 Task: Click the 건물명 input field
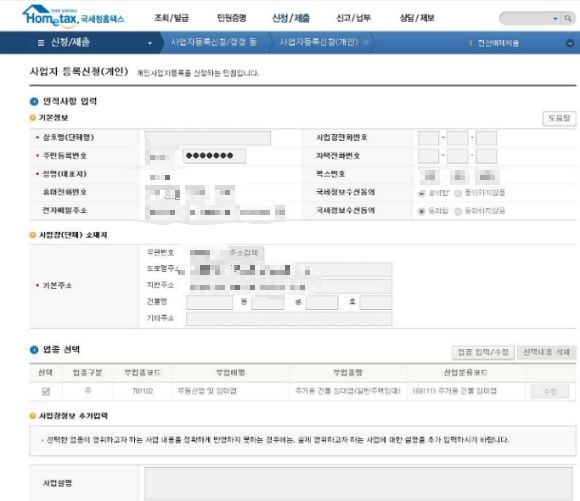tap(209, 302)
